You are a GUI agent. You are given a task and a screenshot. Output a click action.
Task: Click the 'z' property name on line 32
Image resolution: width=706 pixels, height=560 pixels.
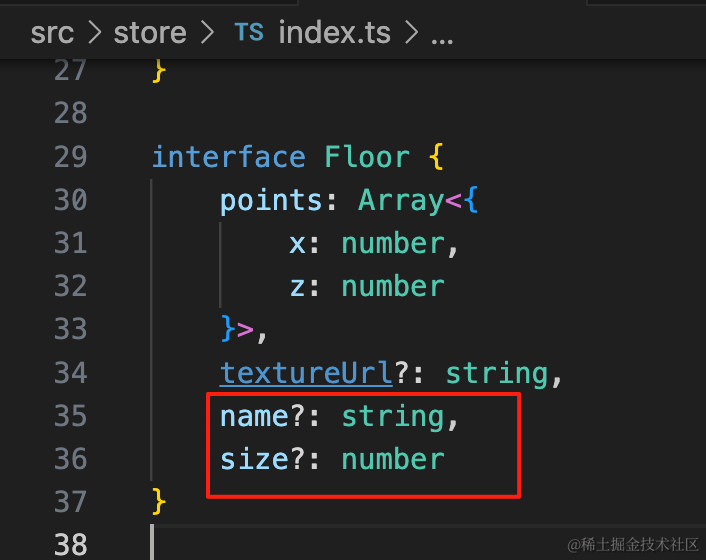tap(297, 288)
